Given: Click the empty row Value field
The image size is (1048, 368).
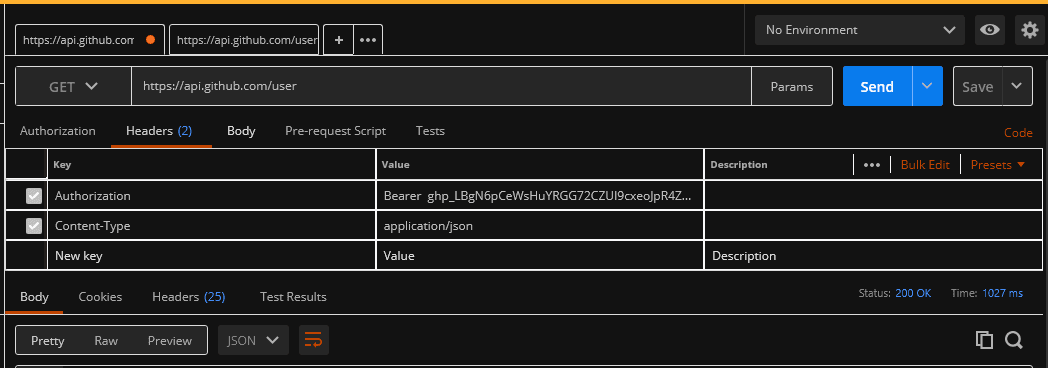Looking at the screenshot, I should point(540,256).
